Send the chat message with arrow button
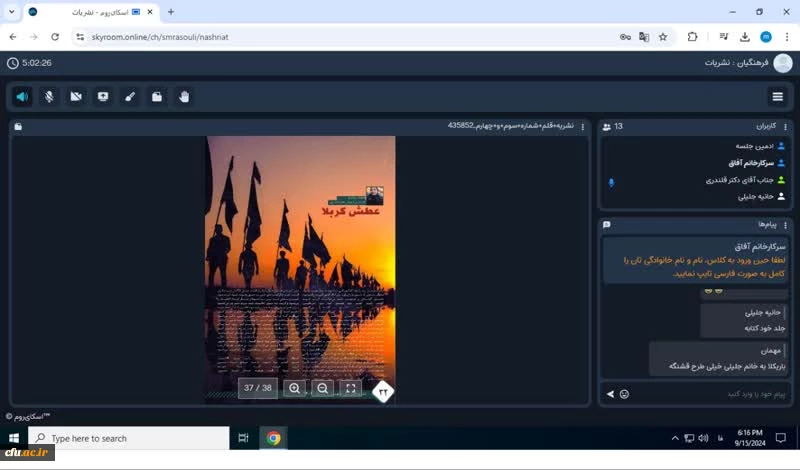Screen dimensions: 800x470 point(610,394)
